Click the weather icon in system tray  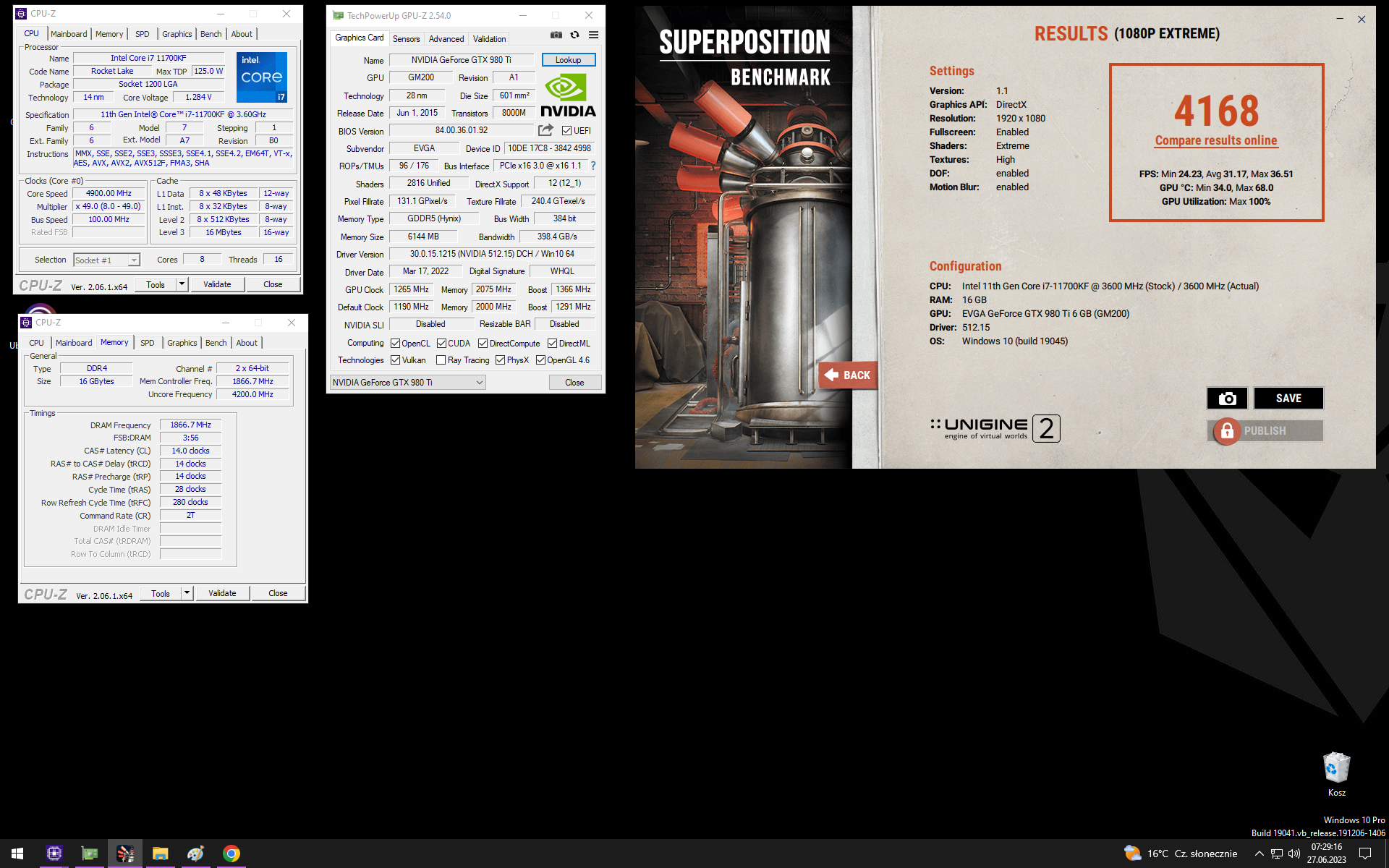[x=1132, y=854]
